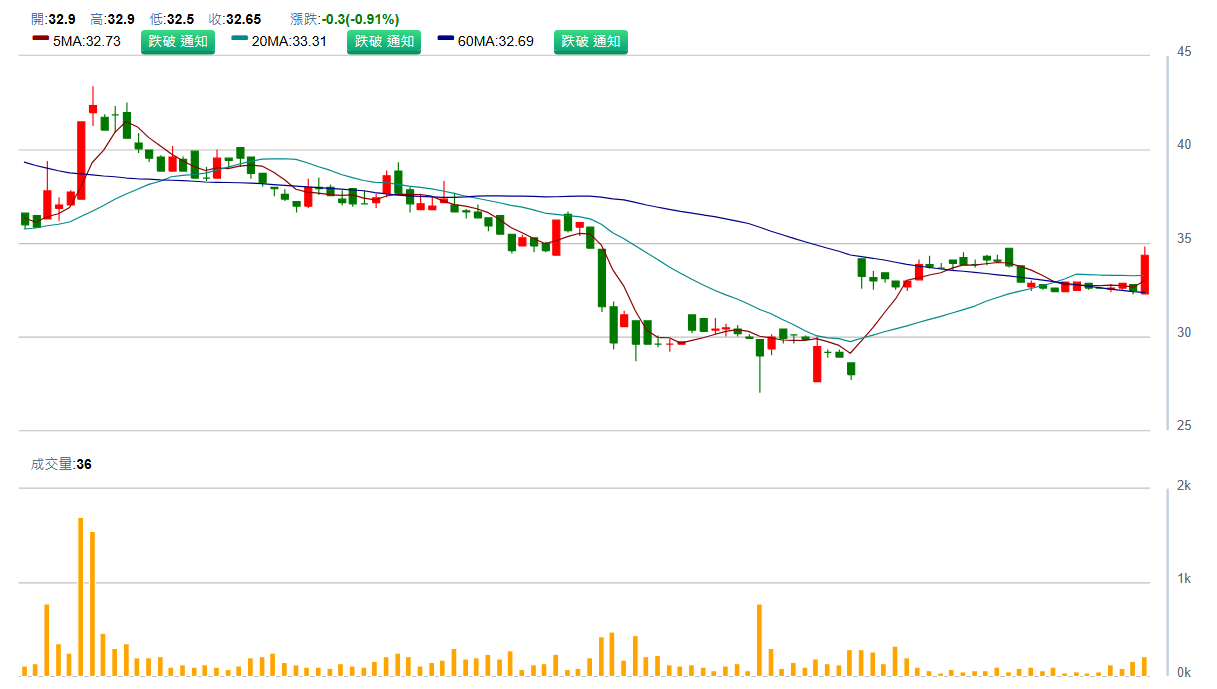
Task: Click the 成交量:36 volume label
Action: pos(61,464)
